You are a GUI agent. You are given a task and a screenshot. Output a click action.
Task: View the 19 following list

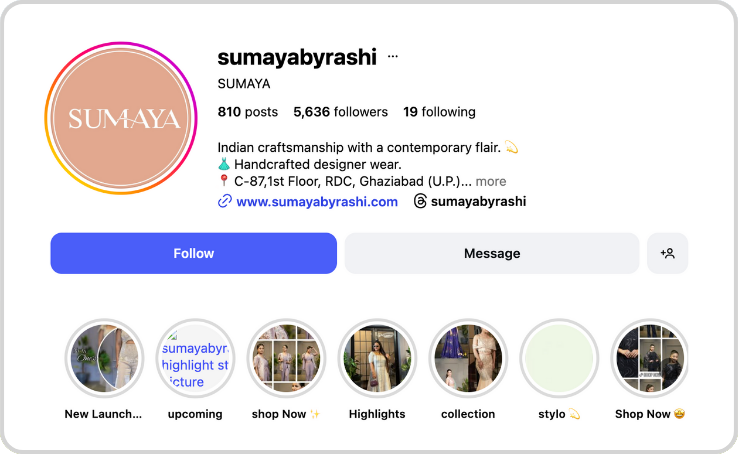[439, 112]
